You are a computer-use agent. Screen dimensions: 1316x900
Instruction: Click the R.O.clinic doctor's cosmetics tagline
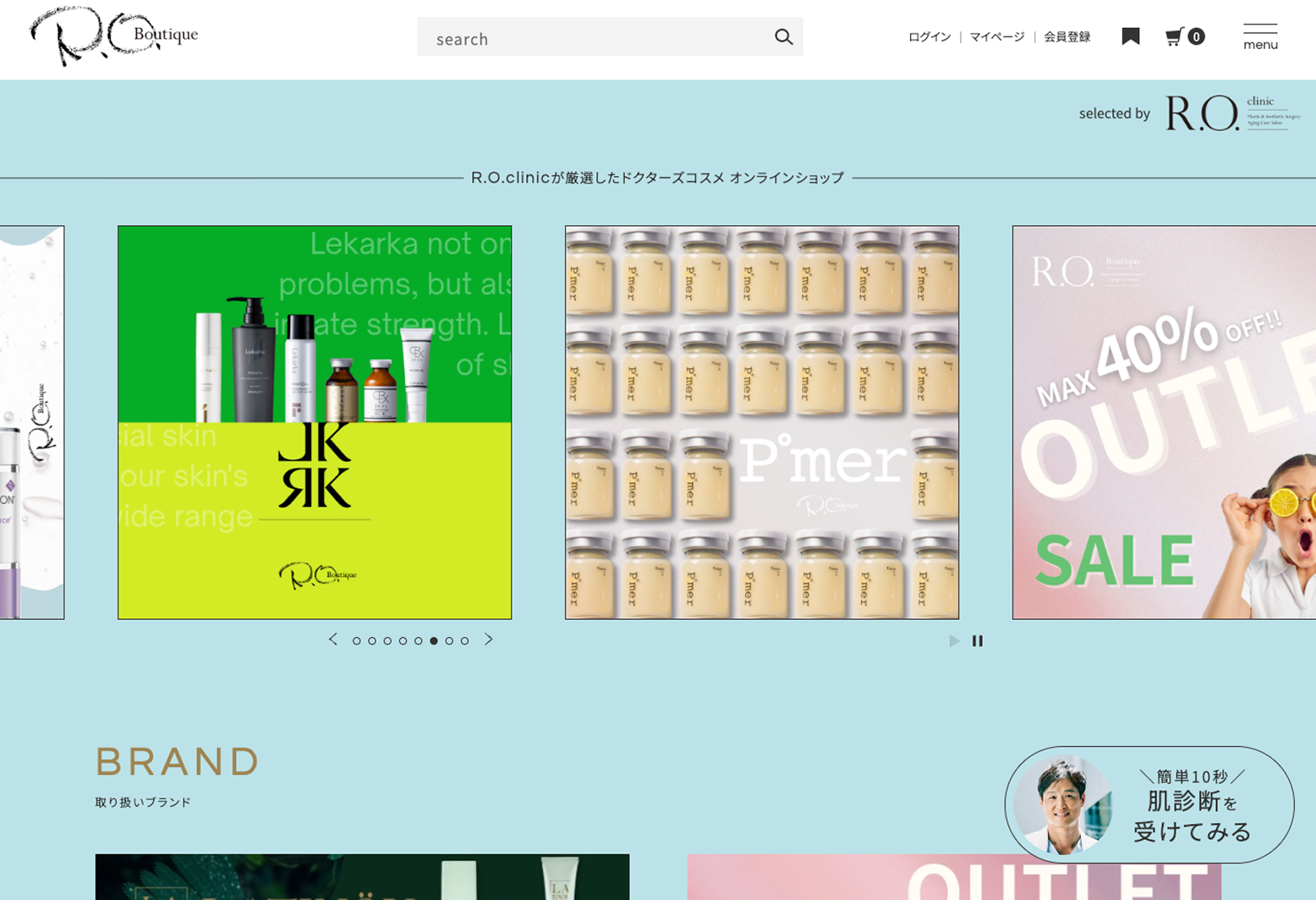coord(657,178)
